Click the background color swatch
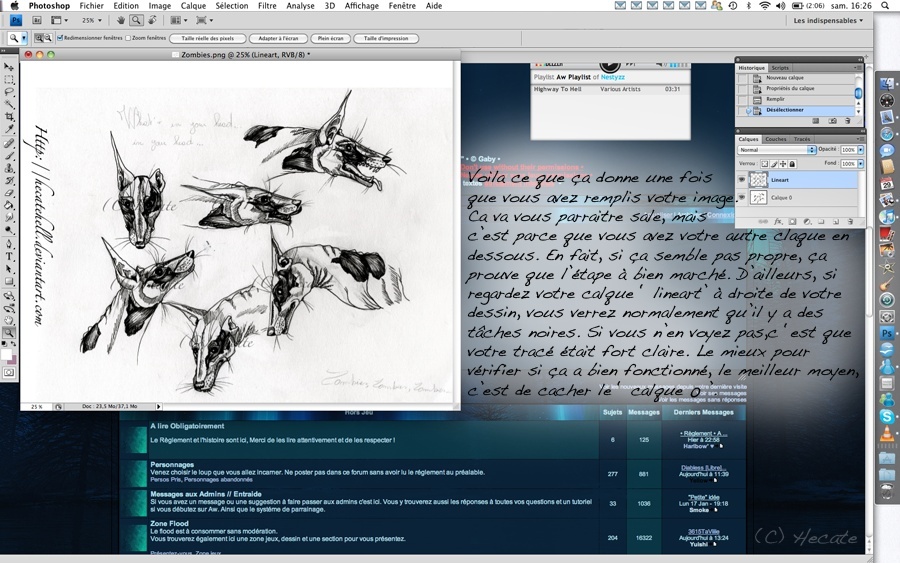Image resolution: width=900 pixels, height=563 pixels. coord(11,360)
